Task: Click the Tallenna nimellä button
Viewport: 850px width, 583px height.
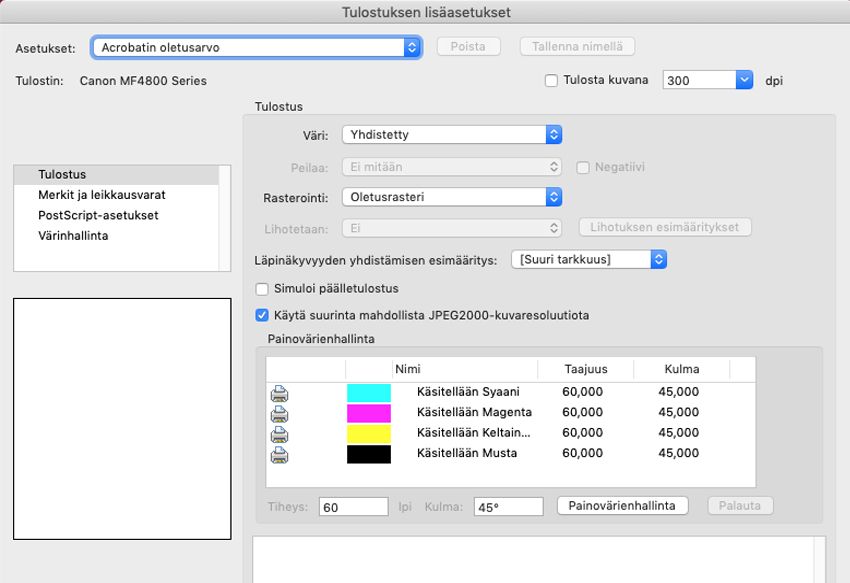Action: coord(577,47)
